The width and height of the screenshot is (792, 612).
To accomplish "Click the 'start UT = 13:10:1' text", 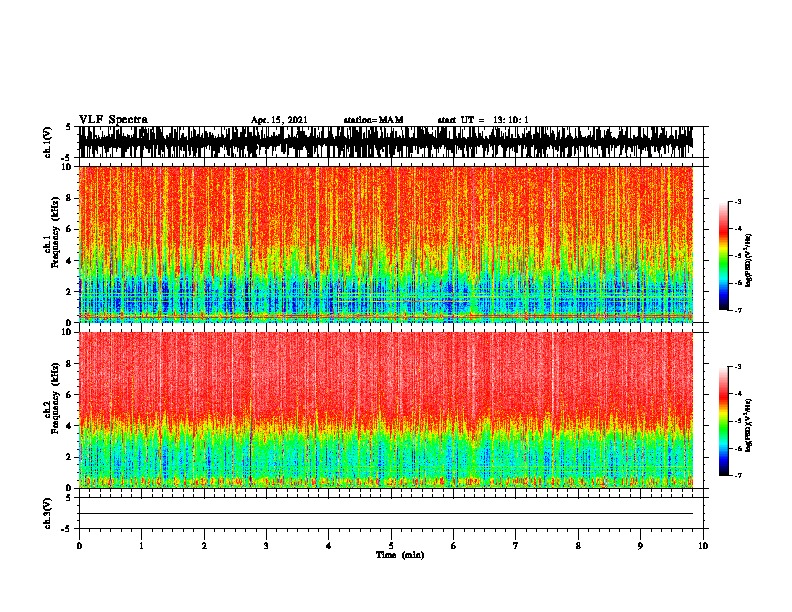I will click(x=483, y=120).
